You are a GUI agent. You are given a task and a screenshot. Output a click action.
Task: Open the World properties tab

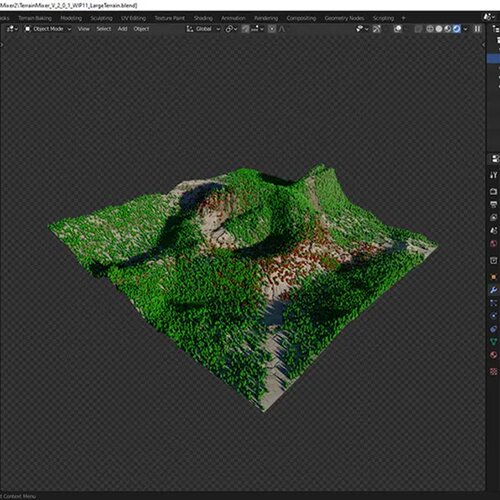click(494, 243)
